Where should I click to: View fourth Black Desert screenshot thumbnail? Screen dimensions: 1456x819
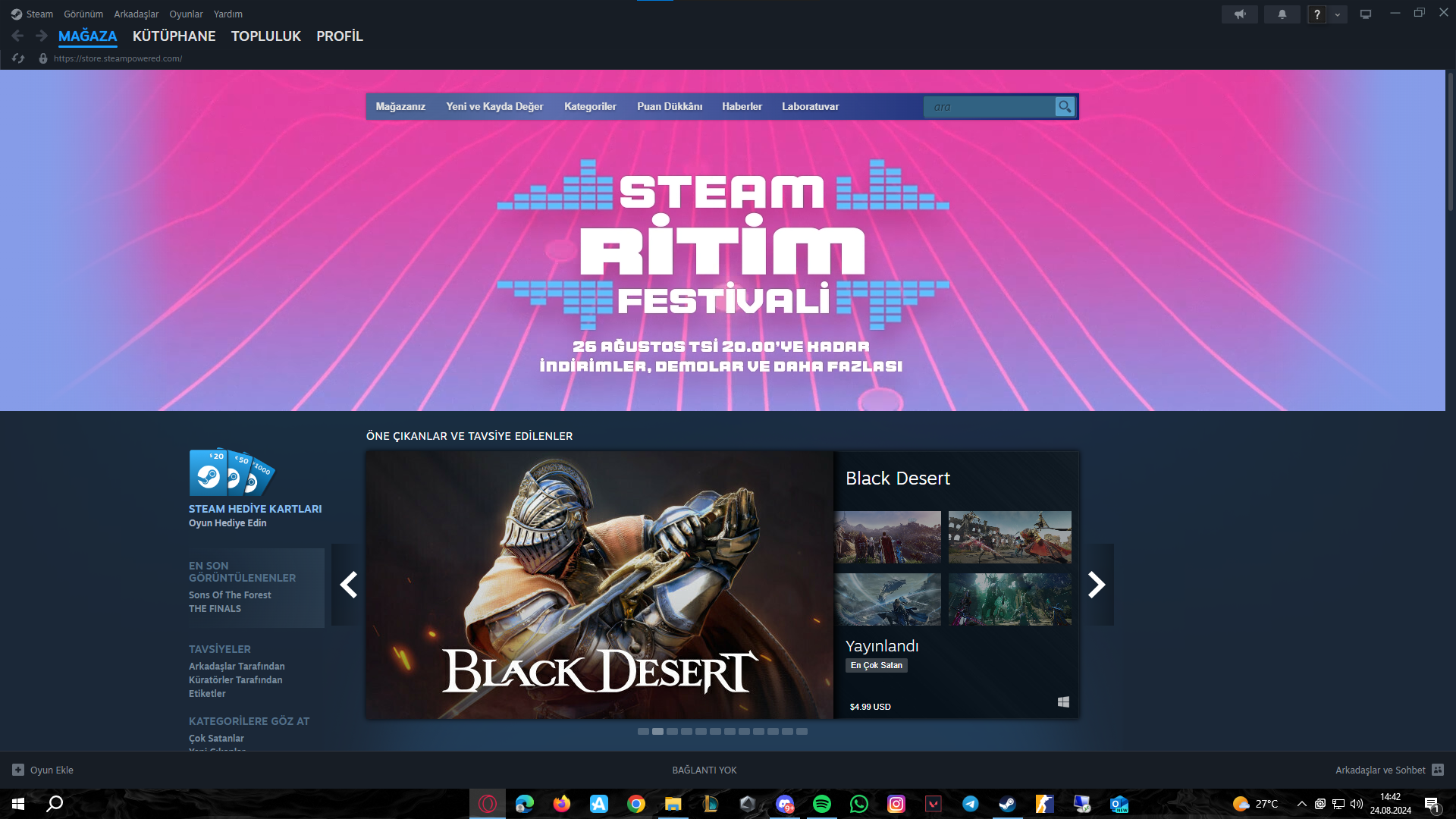[1010, 599]
